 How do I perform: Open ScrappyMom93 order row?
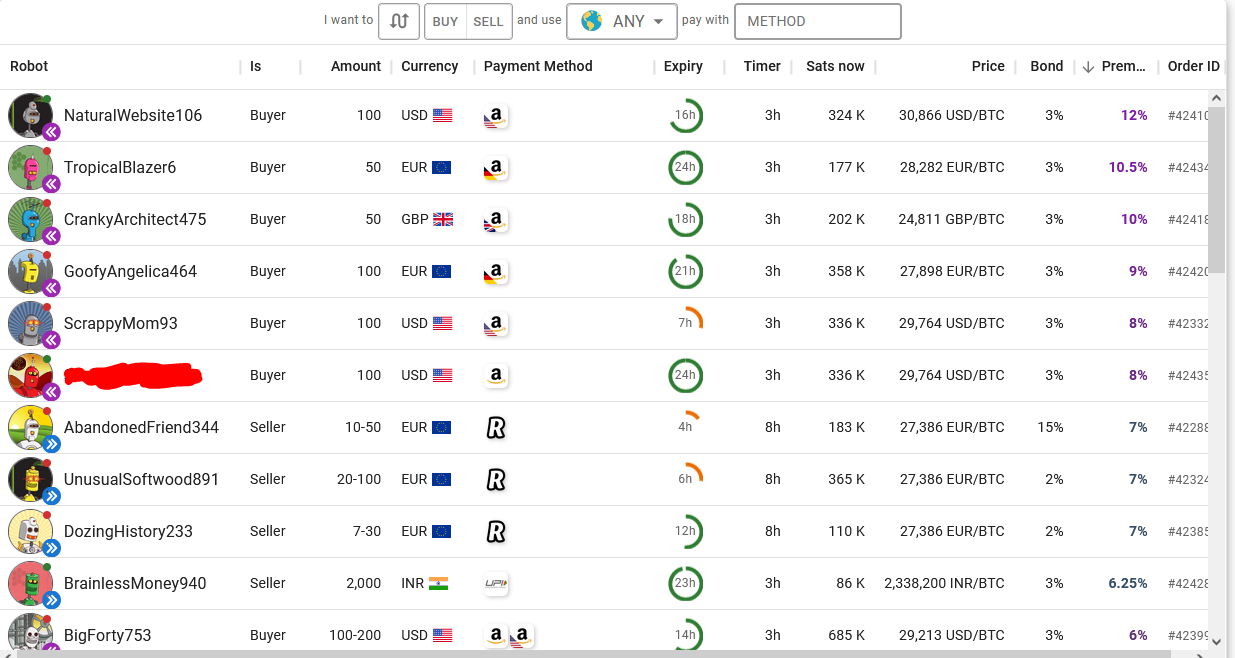click(x=604, y=323)
